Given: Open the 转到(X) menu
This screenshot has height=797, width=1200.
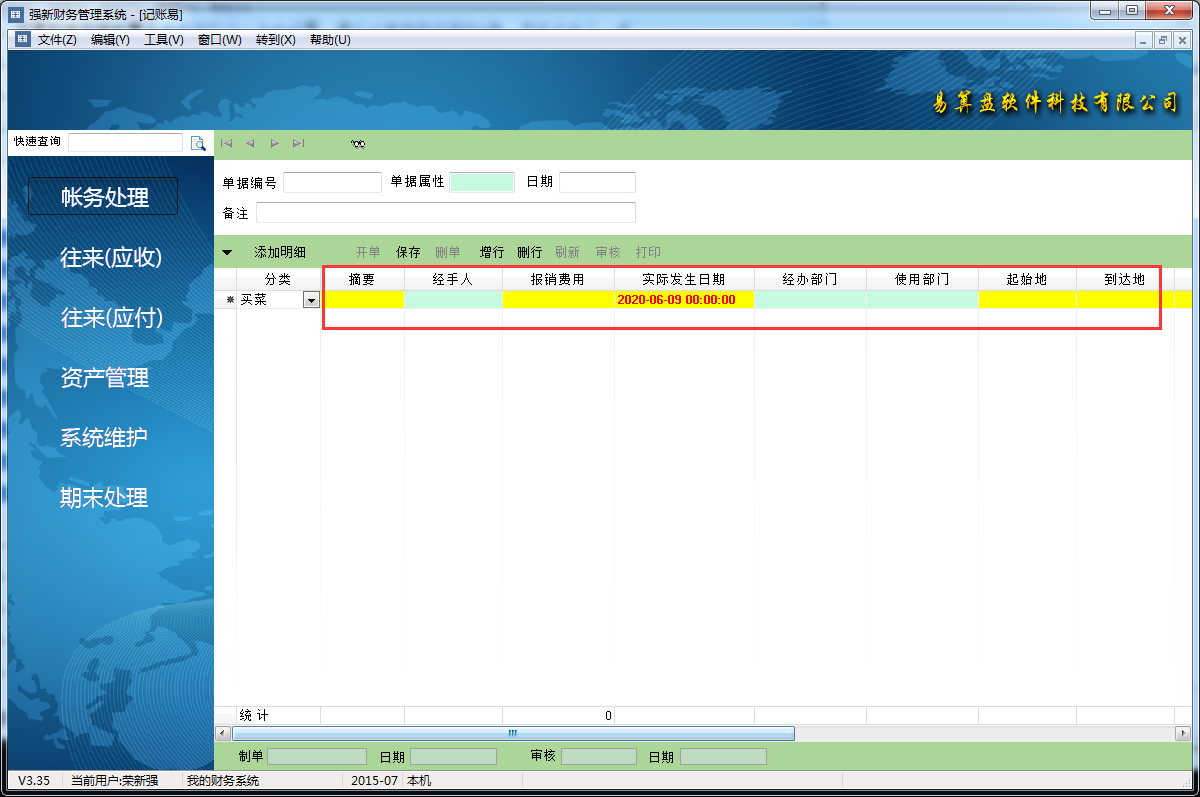Looking at the screenshot, I should [x=275, y=40].
